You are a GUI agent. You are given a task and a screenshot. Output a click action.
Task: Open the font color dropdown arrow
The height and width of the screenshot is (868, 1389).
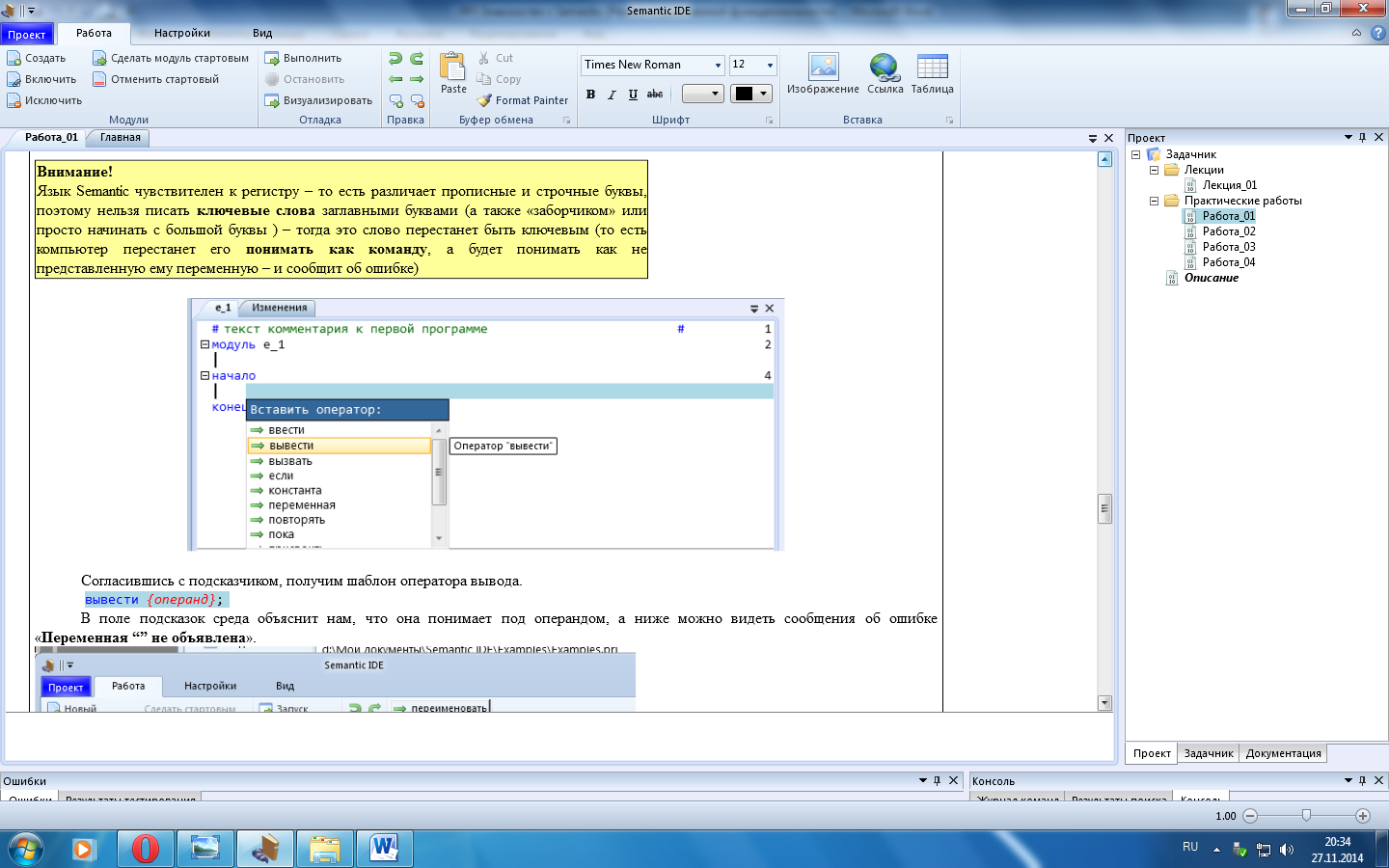[764, 94]
